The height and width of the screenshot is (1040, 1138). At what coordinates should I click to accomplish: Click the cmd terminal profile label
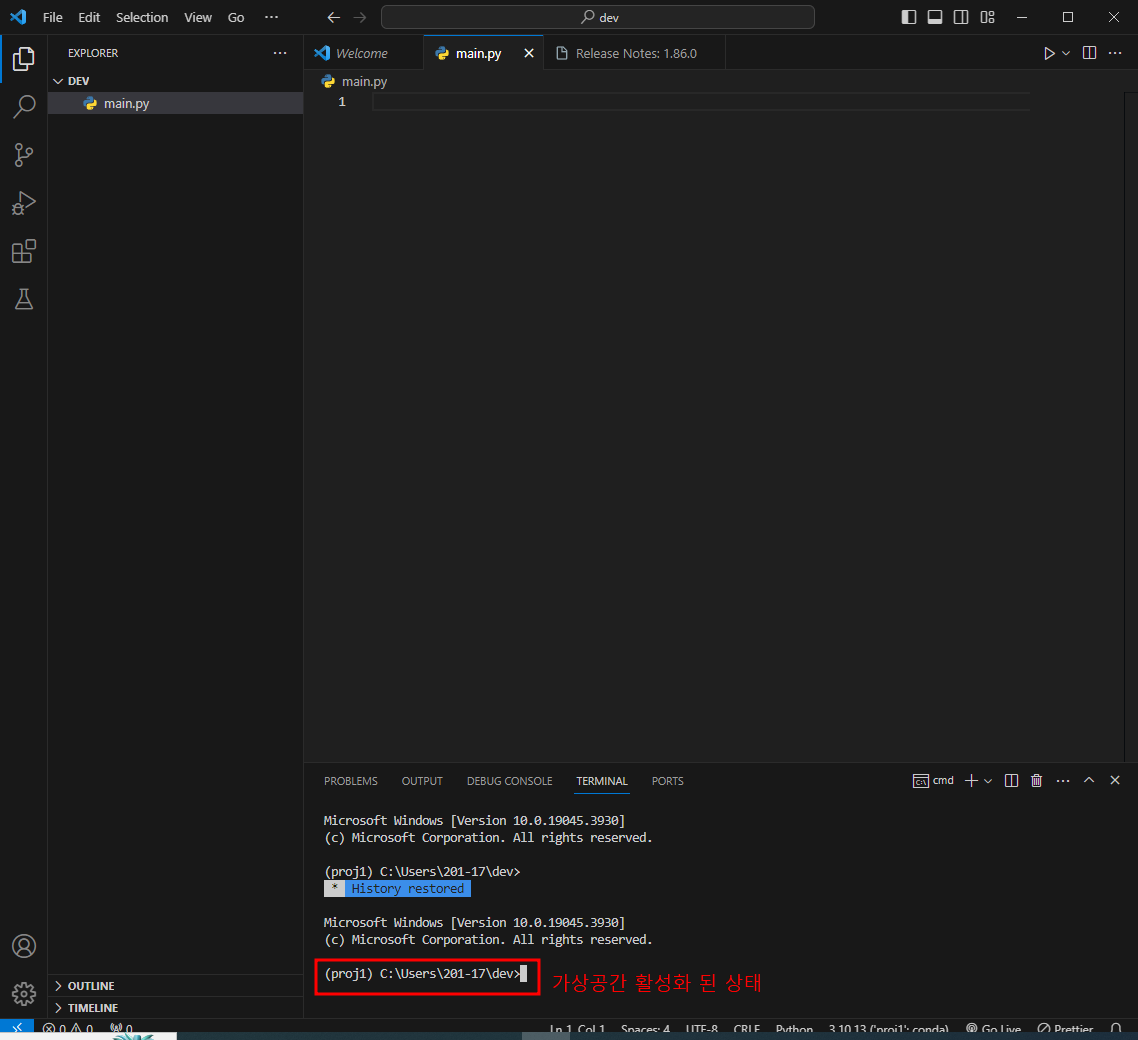(933, 780)
